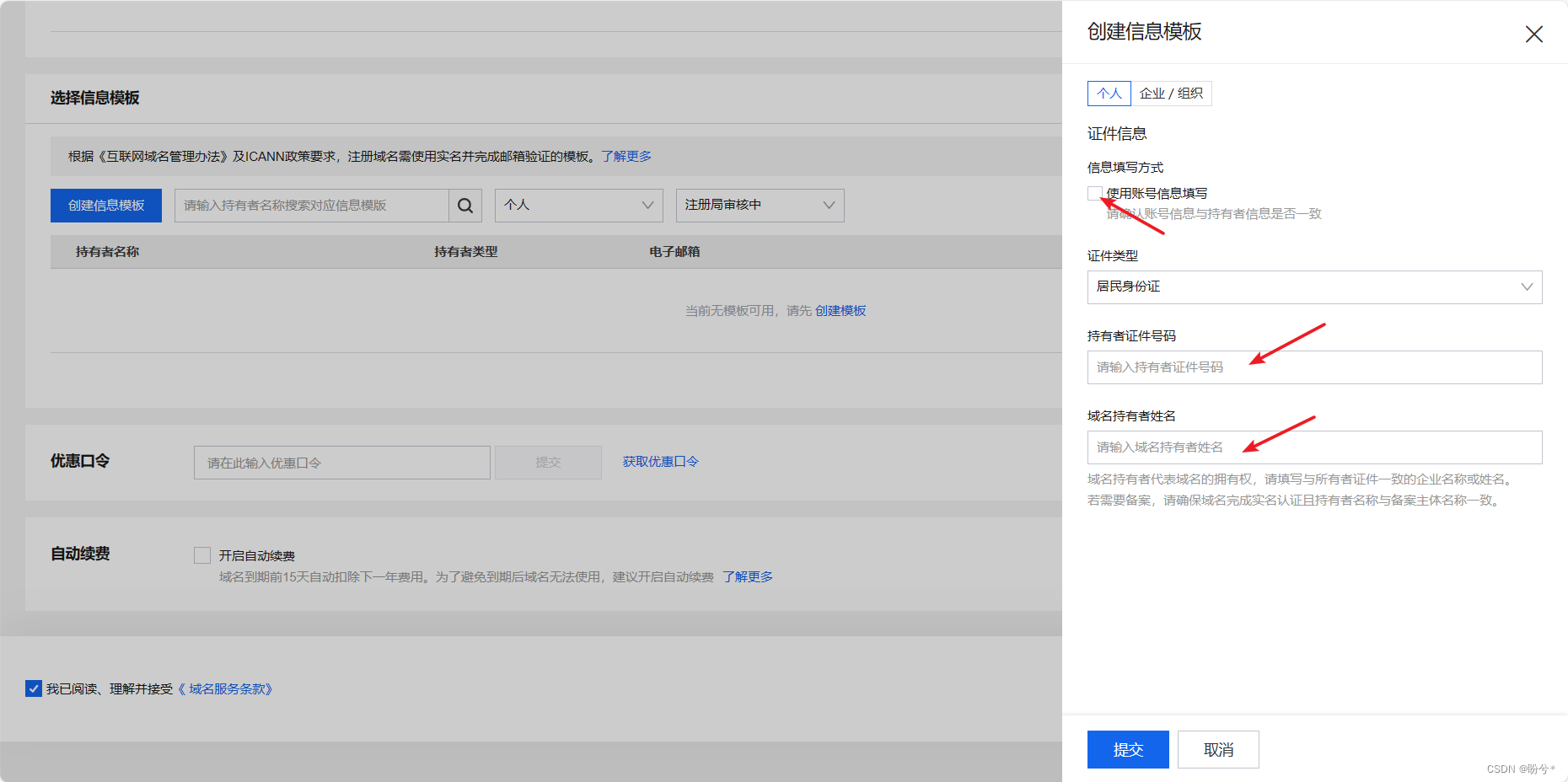Open the 个人 holder type dropdown
The image size is (1568, 782).
(579, 206)
